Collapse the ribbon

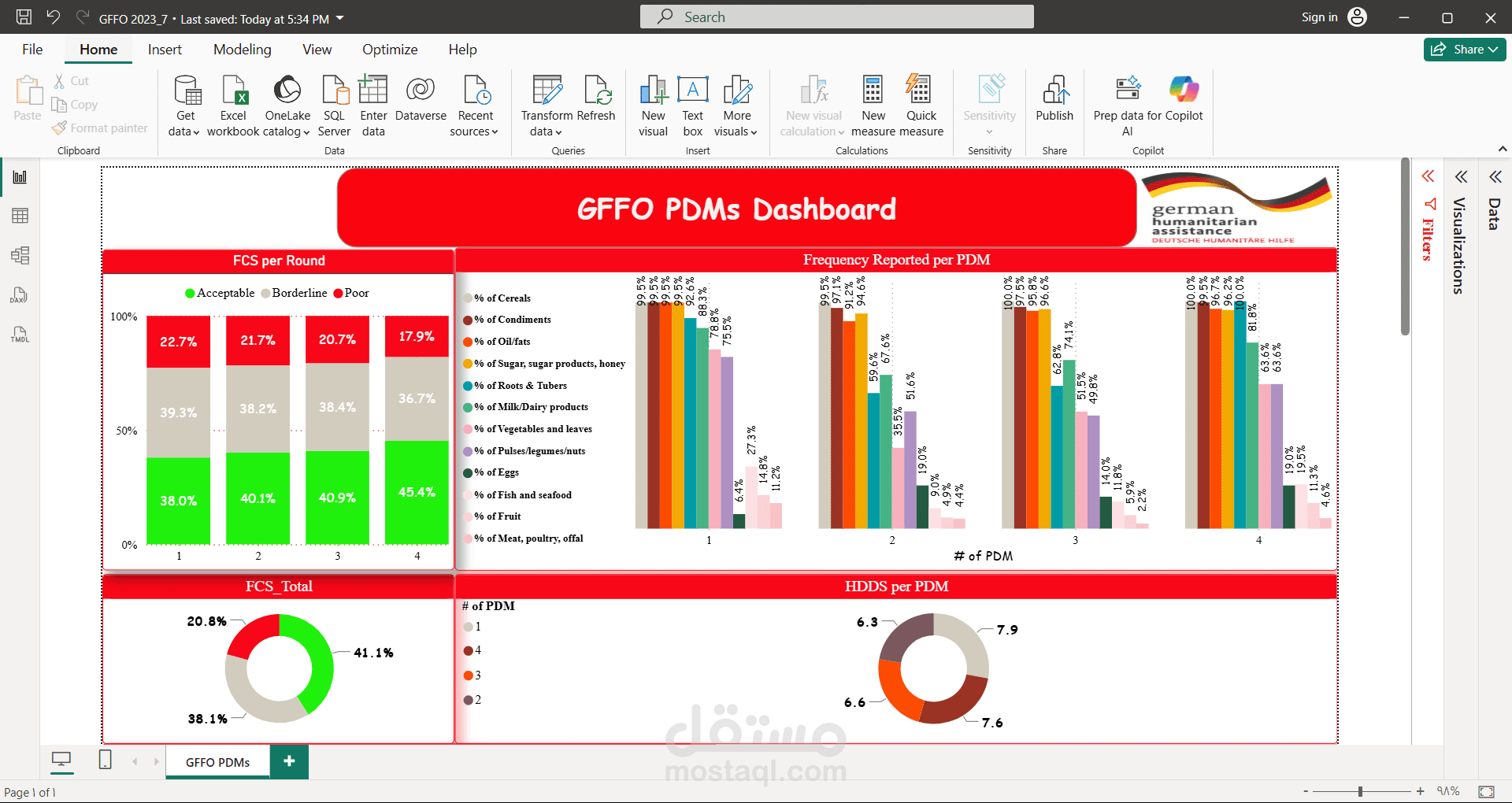(x=1502, y=149)
